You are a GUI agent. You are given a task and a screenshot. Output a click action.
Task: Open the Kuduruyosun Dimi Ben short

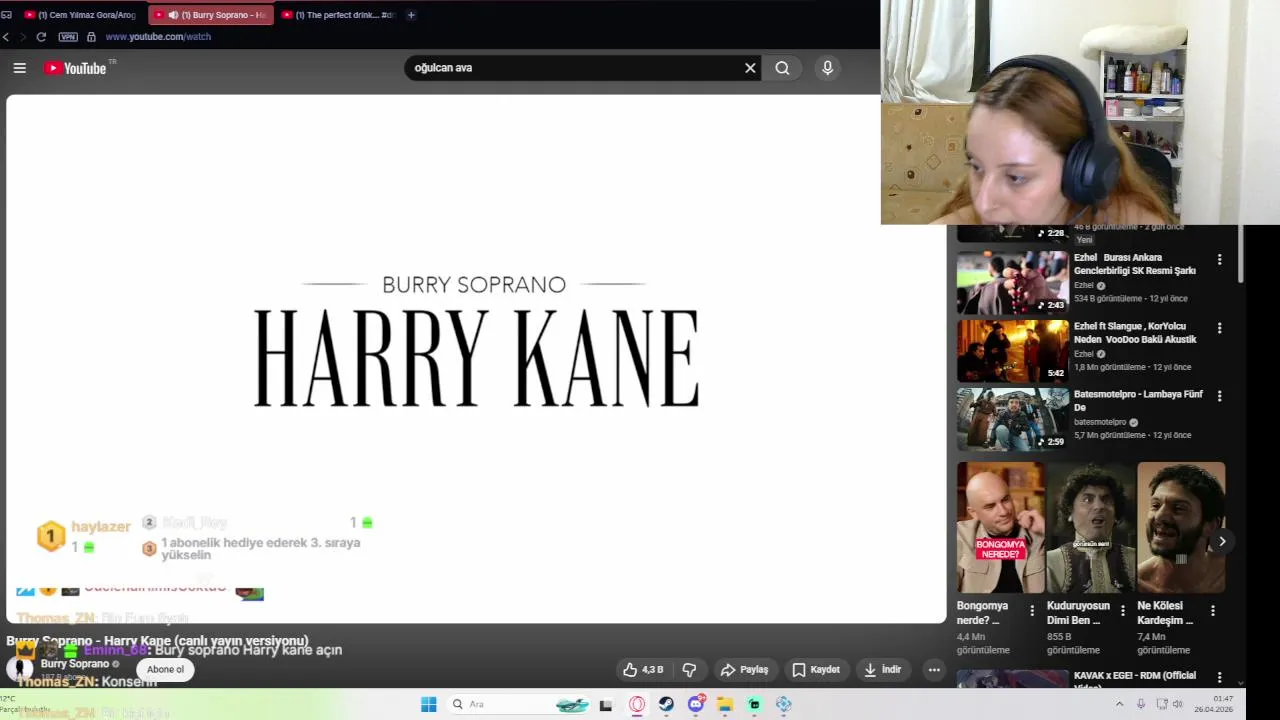pyautogui.click(x=1090, y=527)
